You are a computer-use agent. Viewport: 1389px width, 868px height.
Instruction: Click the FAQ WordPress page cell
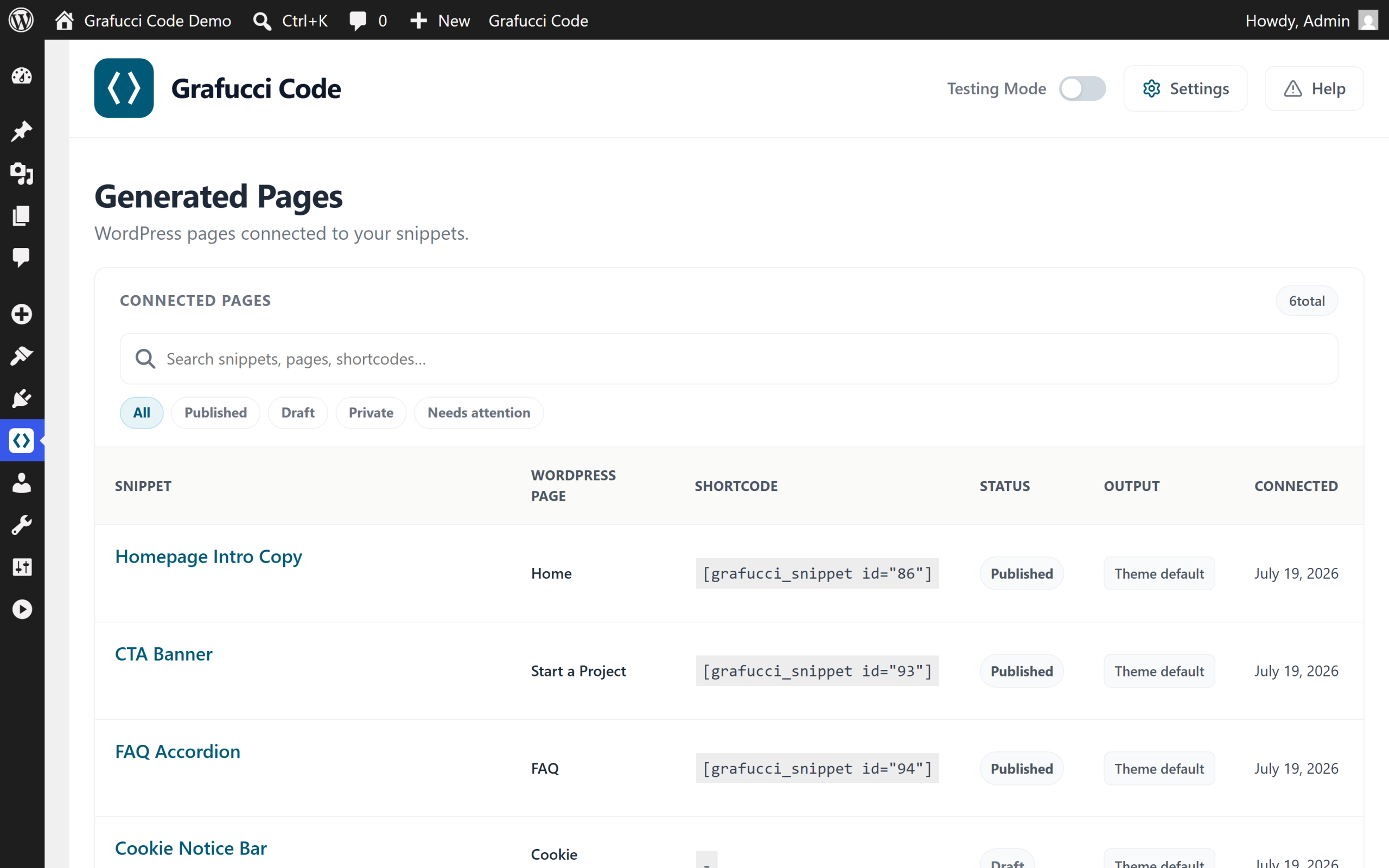click(x=545, y=769)
